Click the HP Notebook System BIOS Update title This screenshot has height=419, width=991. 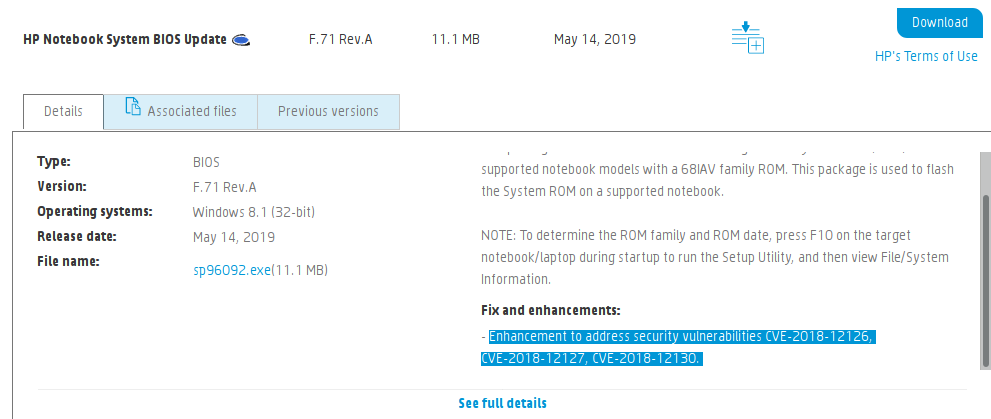(125, 39)
